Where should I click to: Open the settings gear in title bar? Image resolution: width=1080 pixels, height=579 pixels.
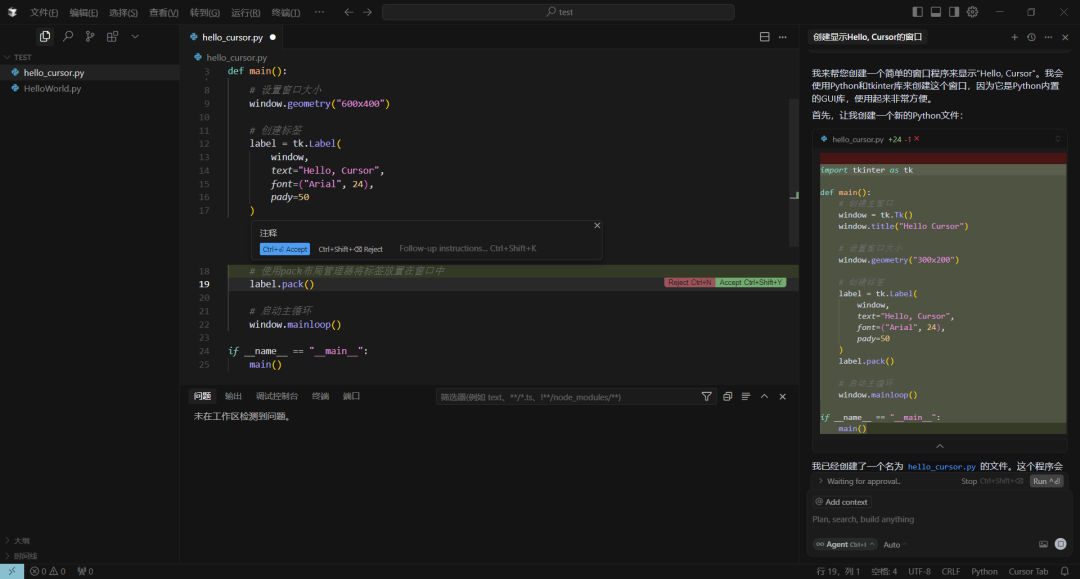click(x=973, y=12)
